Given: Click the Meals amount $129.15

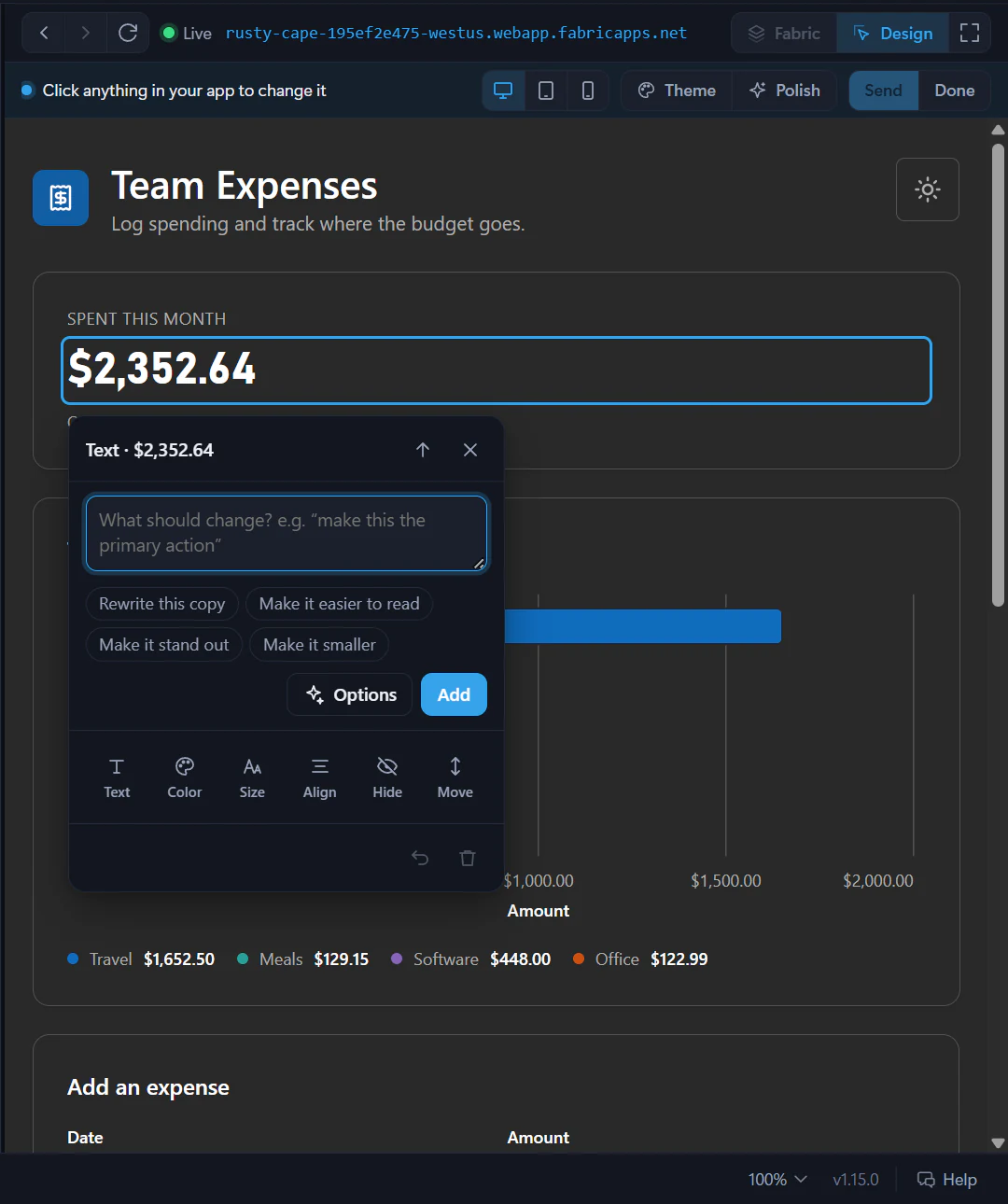Looking at the screenshot, I should point(342,959).
